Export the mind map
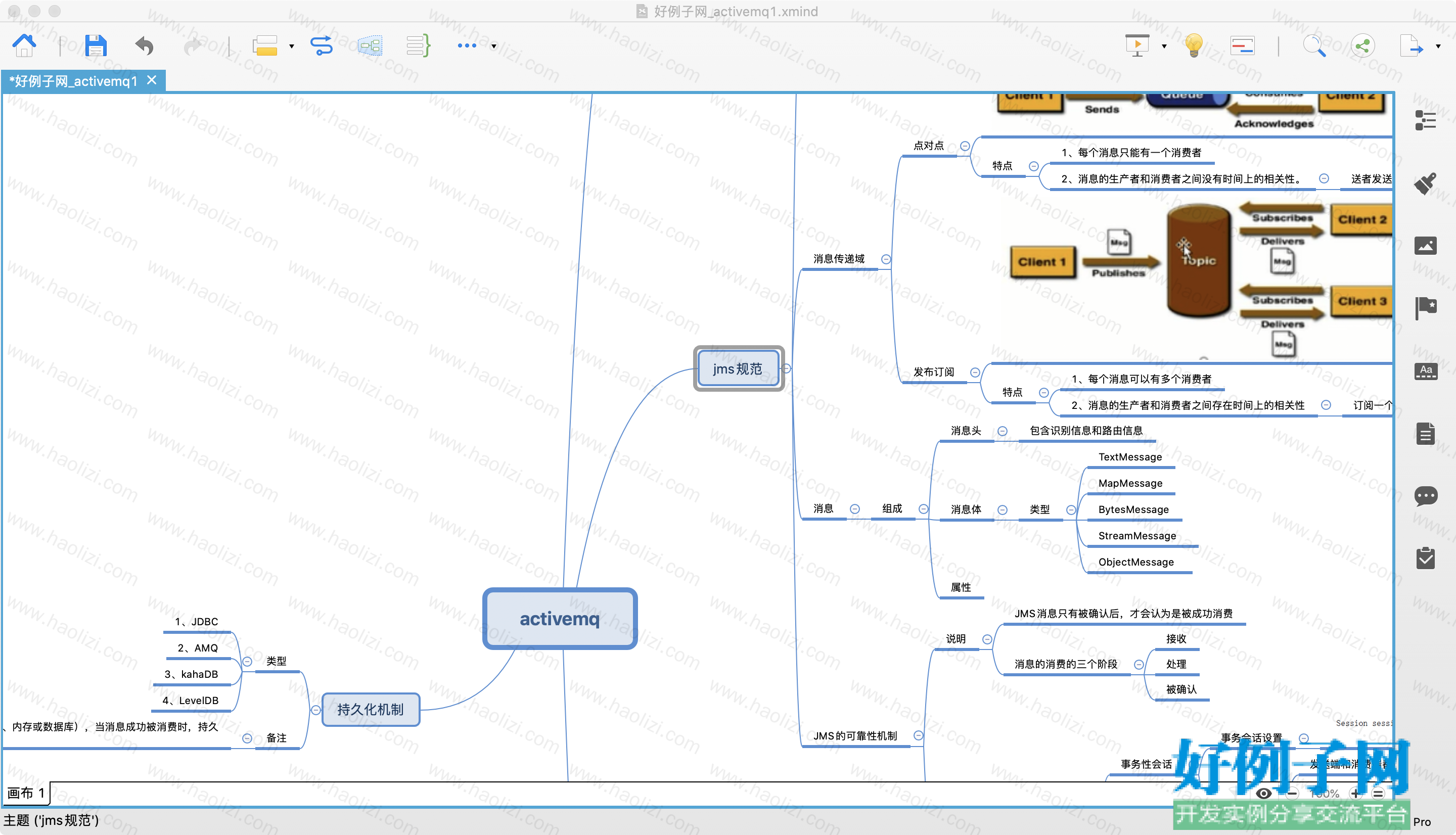 point(1412,45)
